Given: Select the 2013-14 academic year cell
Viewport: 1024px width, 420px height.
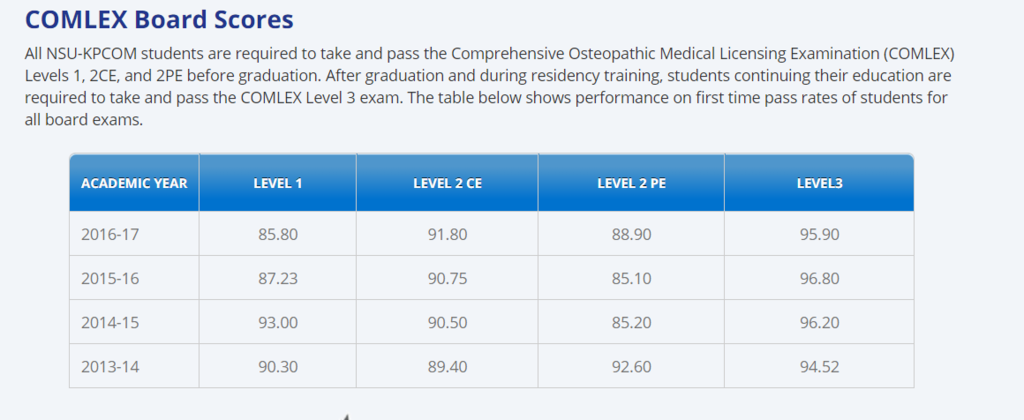Looking at the screenshot, I should [109, 367].
